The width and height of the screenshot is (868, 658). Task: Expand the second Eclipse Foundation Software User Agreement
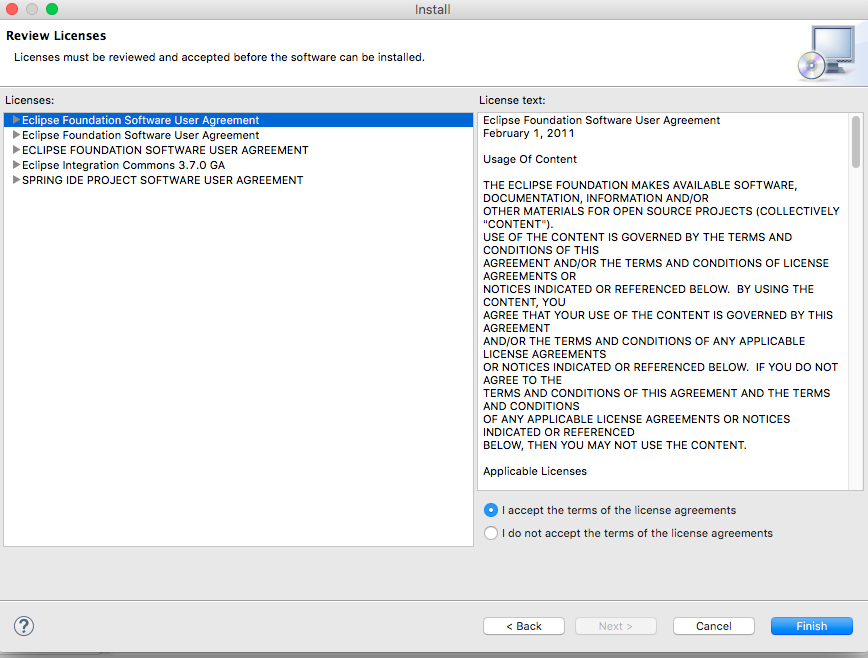(x=16, y=135)
